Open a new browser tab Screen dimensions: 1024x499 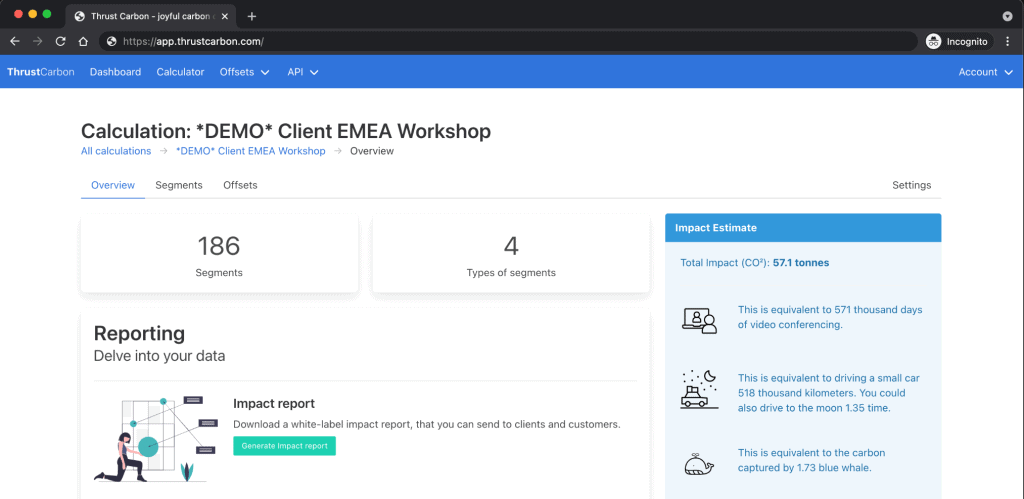click(x=252, y=16)
